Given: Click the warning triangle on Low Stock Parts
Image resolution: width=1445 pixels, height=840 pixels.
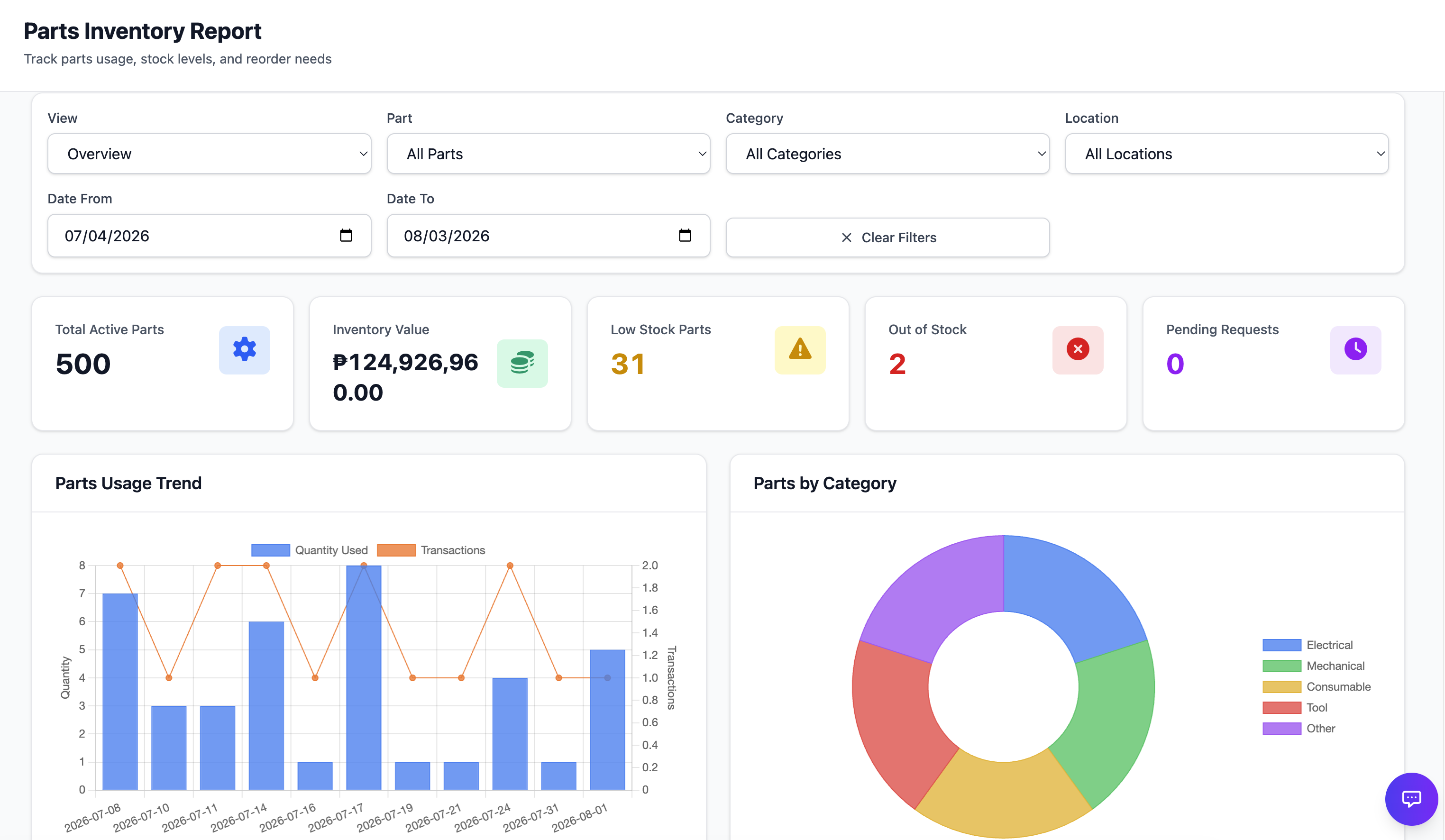Looking at the screenshot, I should point(800,349).
